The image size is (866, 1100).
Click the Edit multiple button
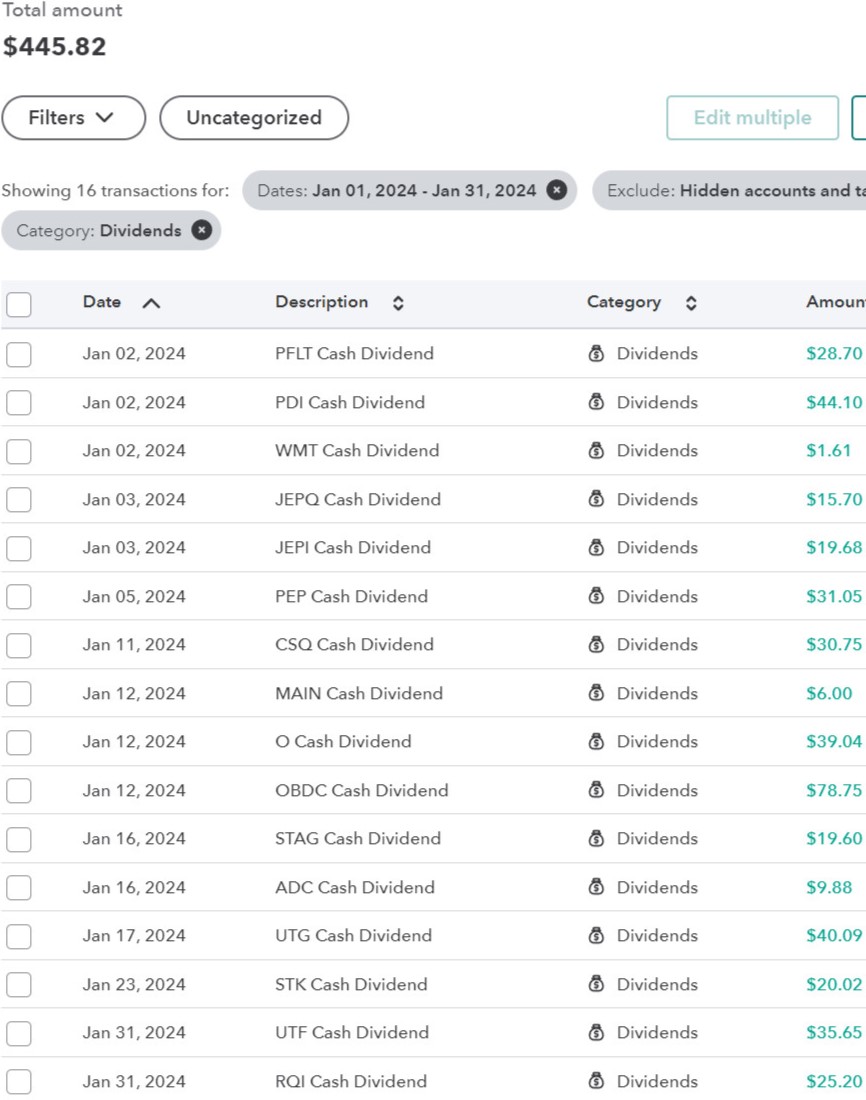click(x=752, y=118)
